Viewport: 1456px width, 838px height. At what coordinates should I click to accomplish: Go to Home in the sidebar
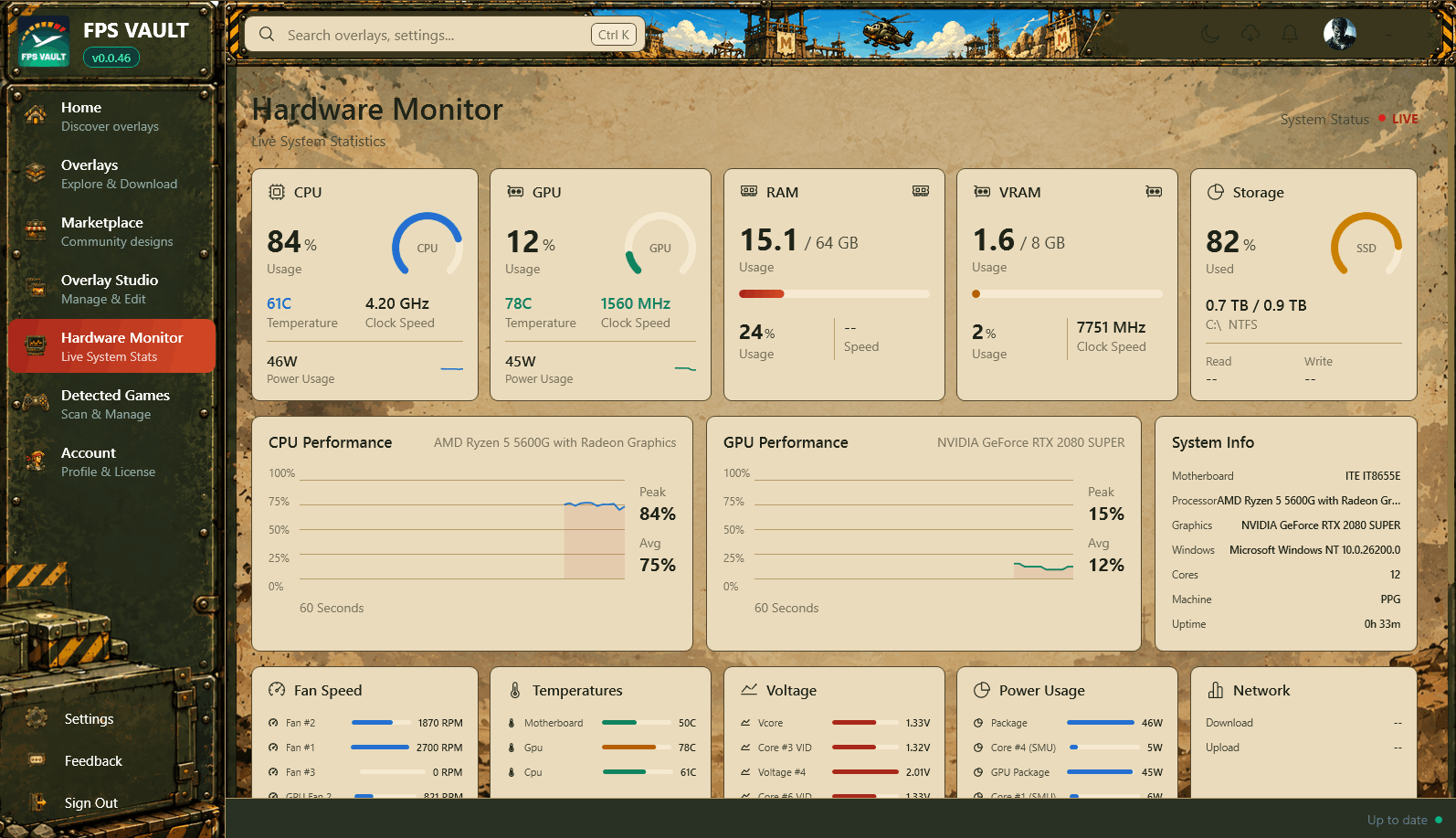111,116
